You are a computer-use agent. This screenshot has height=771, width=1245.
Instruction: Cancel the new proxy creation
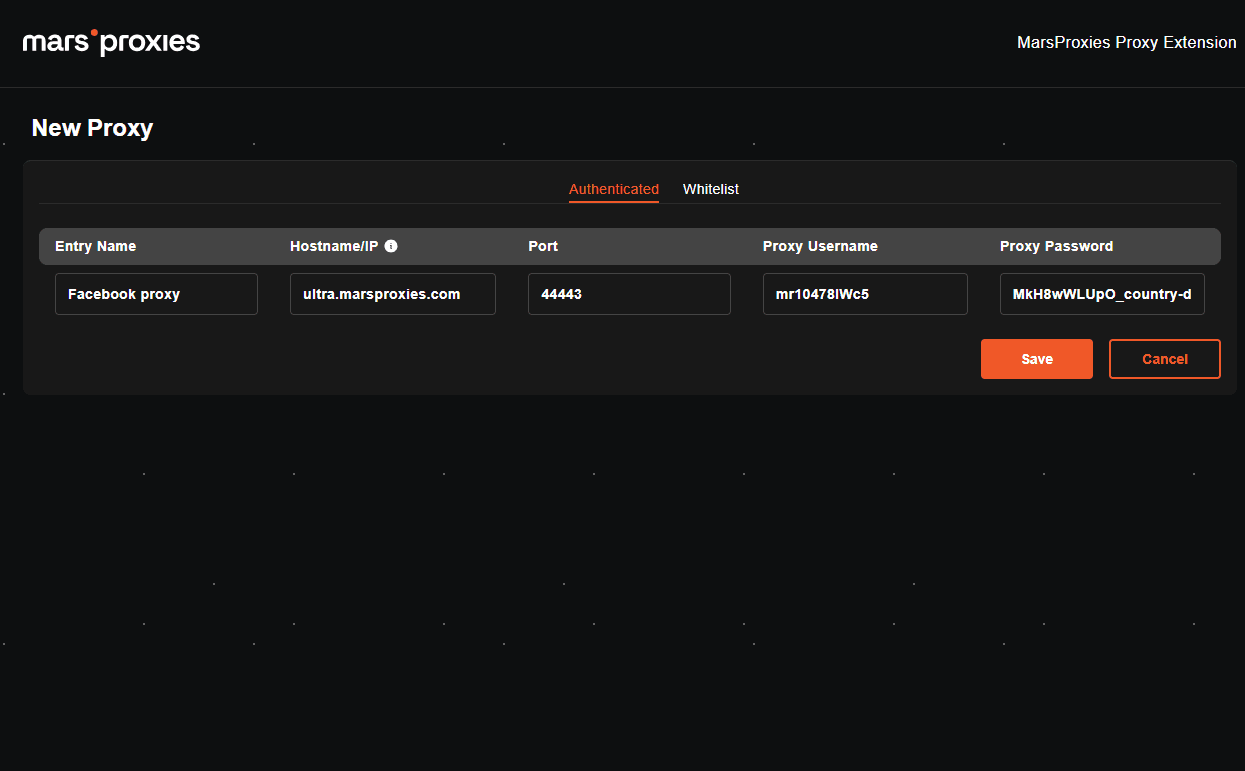point(1164,359)
